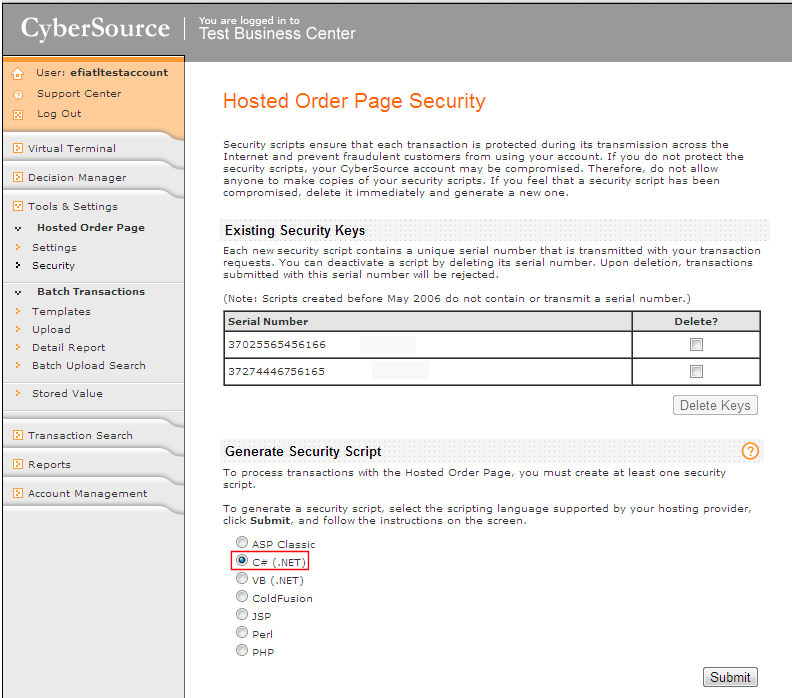Click the bullet beside Stored Value
The height and width of the screenshot is (698, 792).
[x=18, y=392]
